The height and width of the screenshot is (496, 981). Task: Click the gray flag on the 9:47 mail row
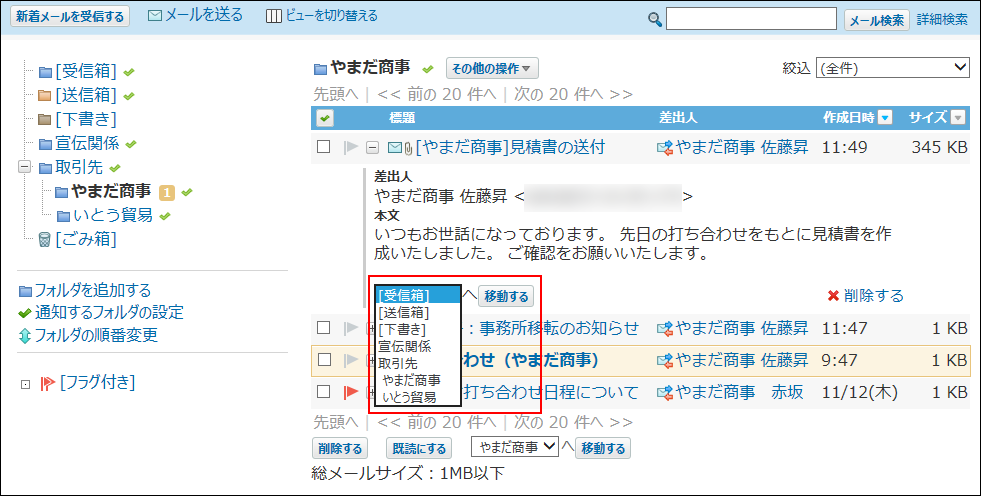click(351, 360)
